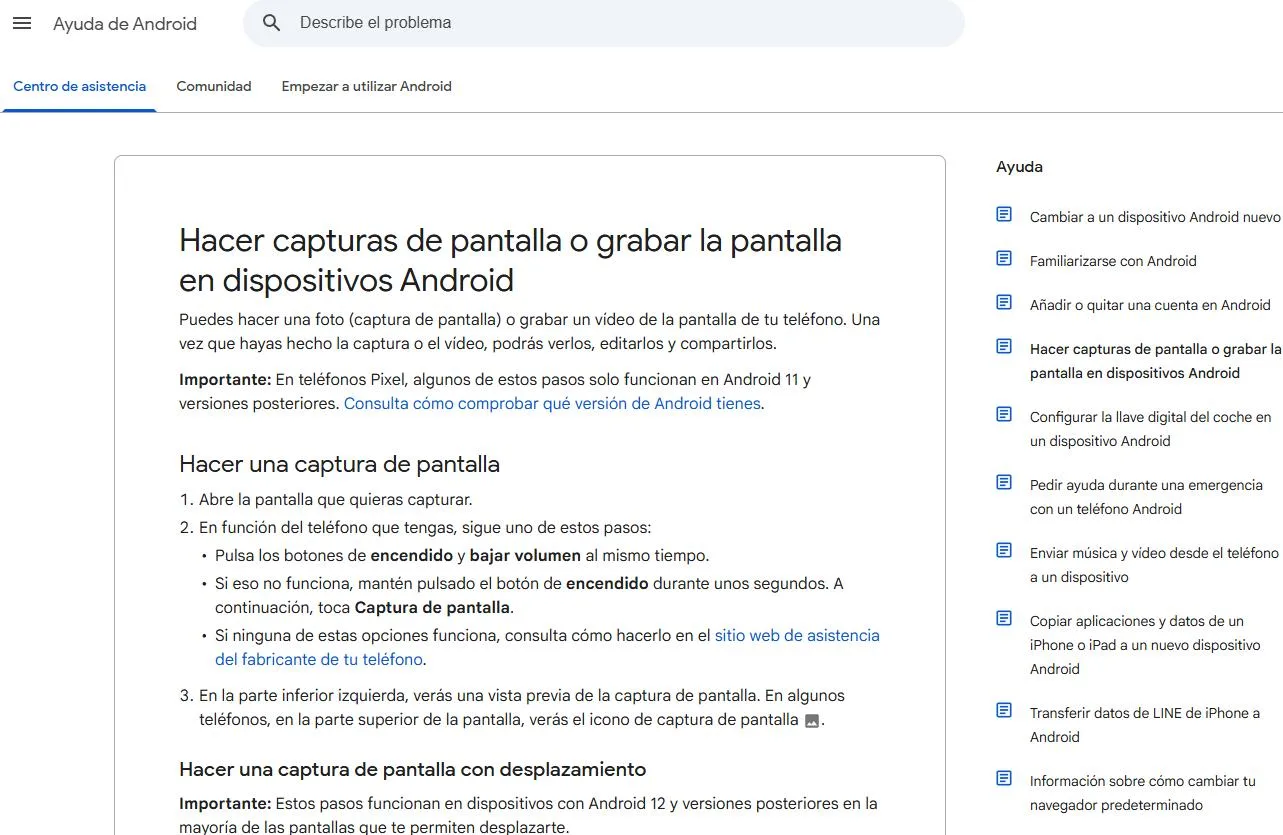Click bold text Captura de pantalla
Screen dimensions: 1283x835
432,607
